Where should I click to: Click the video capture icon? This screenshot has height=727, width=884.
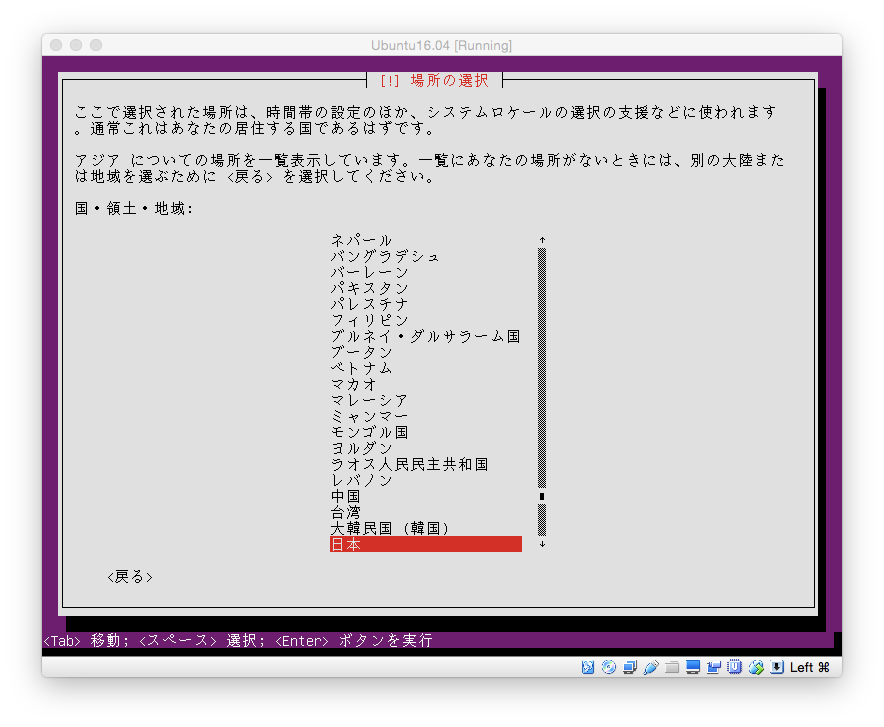(x=714, y=667)
